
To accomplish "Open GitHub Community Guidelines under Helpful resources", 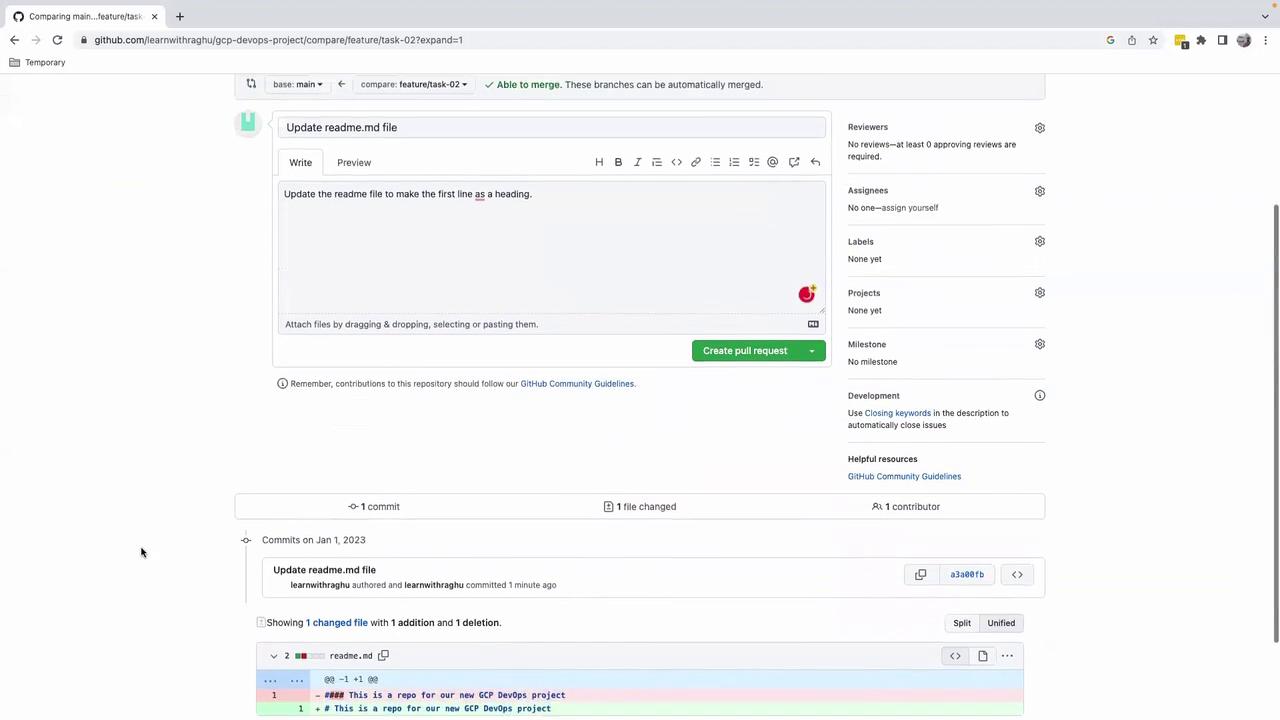I will [904, 477].
